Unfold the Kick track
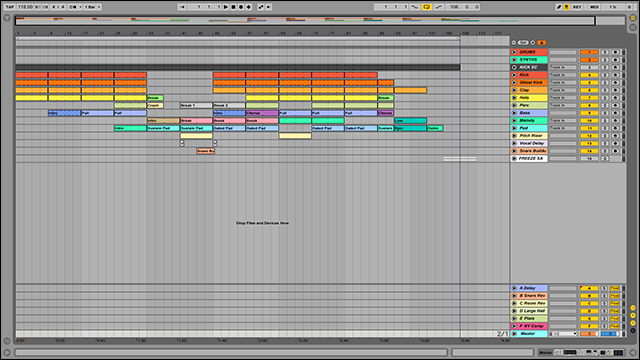Screen dimensions: 640x360 514,75
